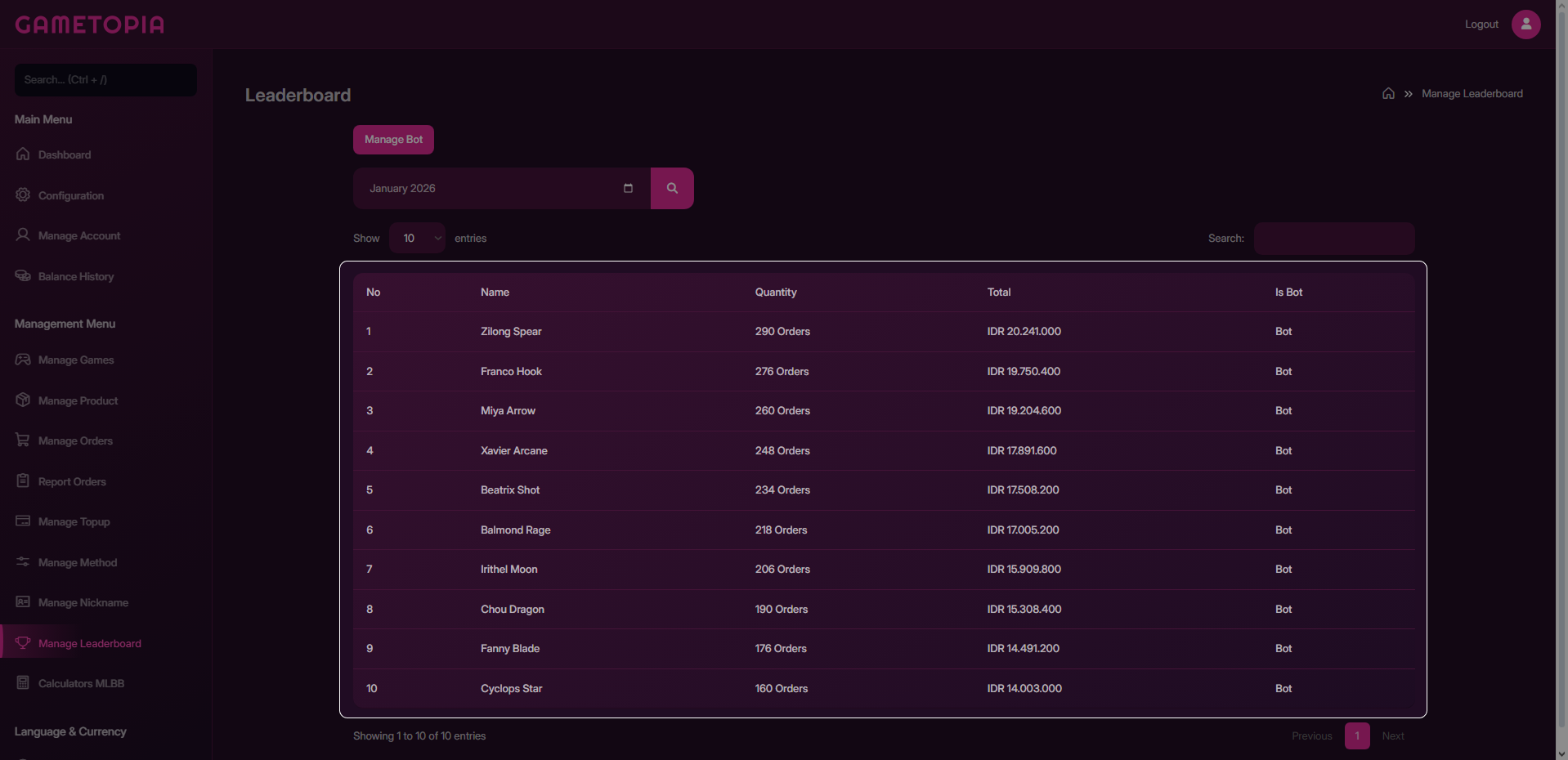The width and height of the screenshot is (1568, 760).
Task: Click the Cyclops Star row name
Action: pos(512,688)
